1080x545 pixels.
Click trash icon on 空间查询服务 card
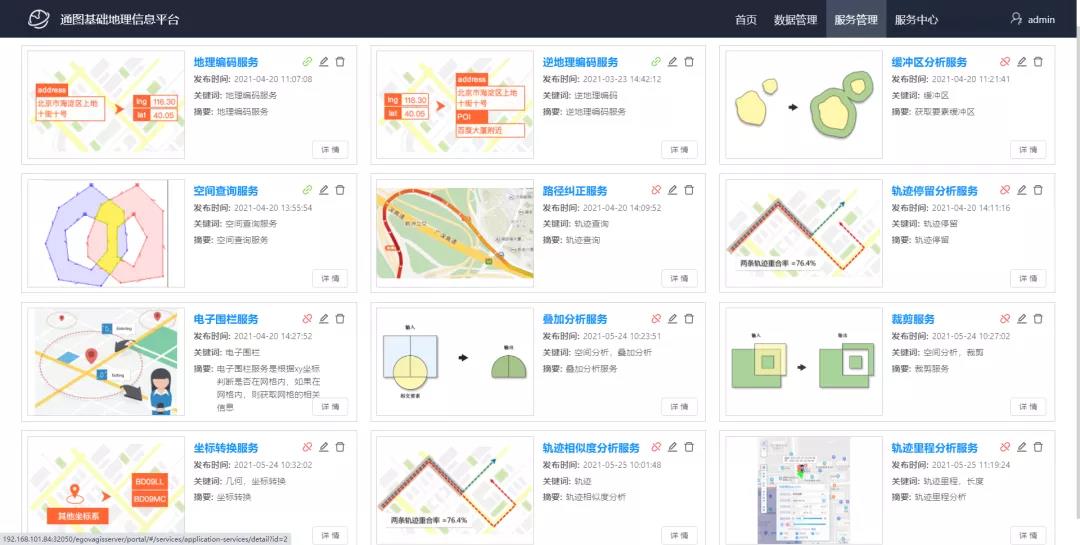[x=339, y=190]
